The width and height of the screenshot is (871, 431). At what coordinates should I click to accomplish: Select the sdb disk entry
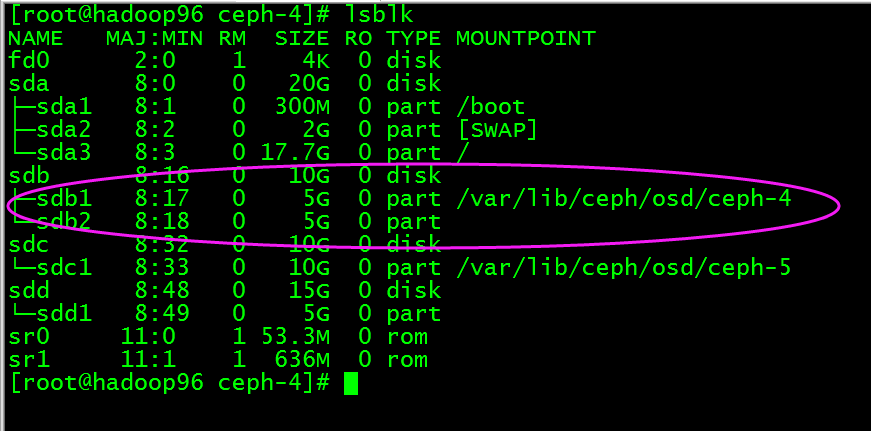click(29, 176)
